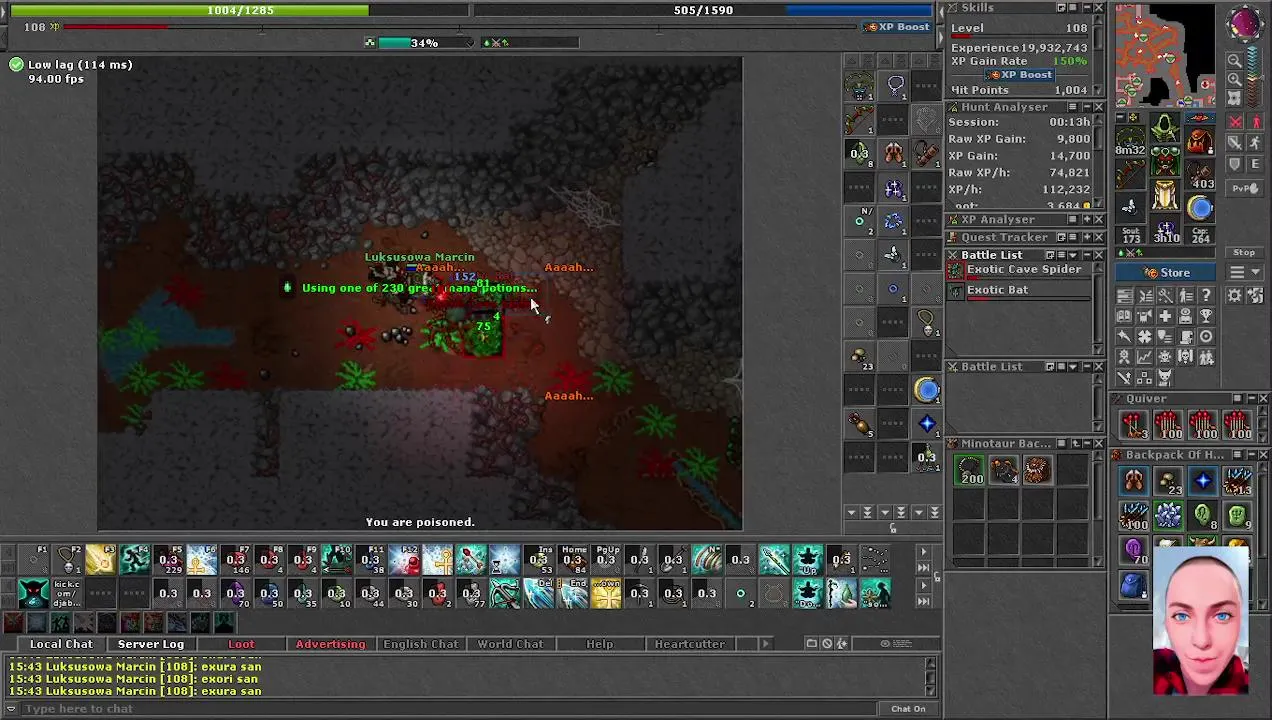Image resolution: width=1272 pixels, height=720 pixels.
Task: Click the 200-count item in Minotaur Backpack
Action: [971, 470]
